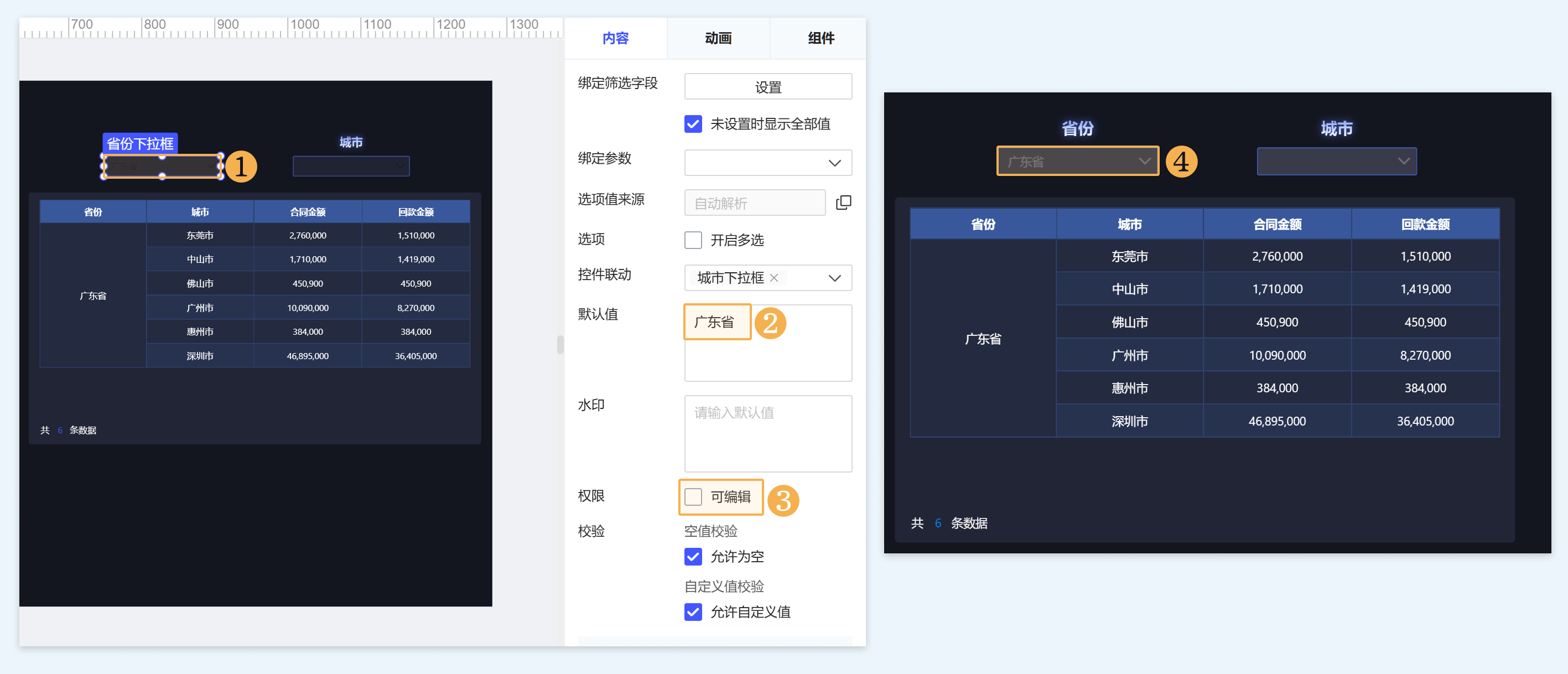This screenshot has width=1568, height=674.
Task: Open the 城市 dropdown in the preview
Action: point(1336,162)
